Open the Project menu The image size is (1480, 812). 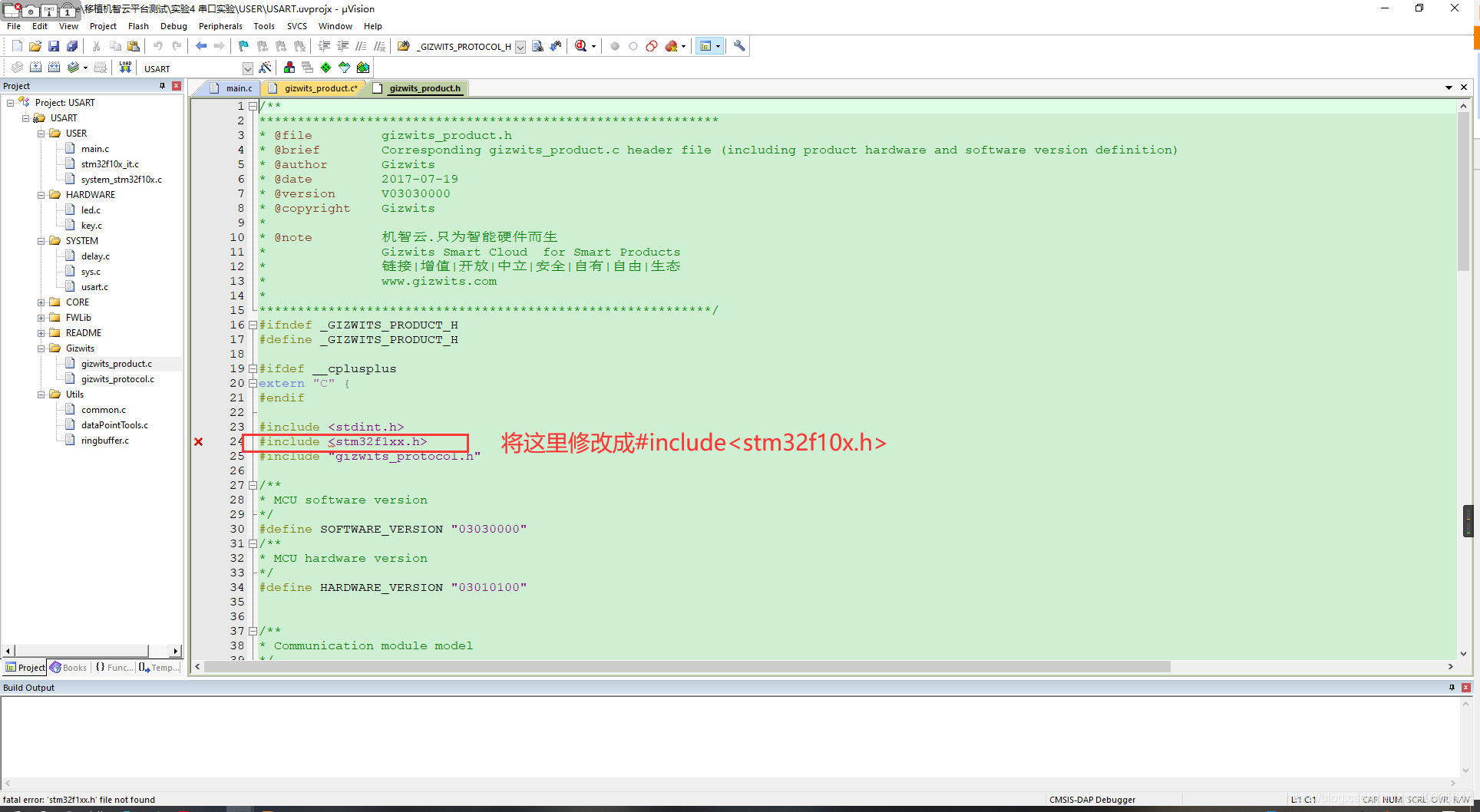coord(103,26)
